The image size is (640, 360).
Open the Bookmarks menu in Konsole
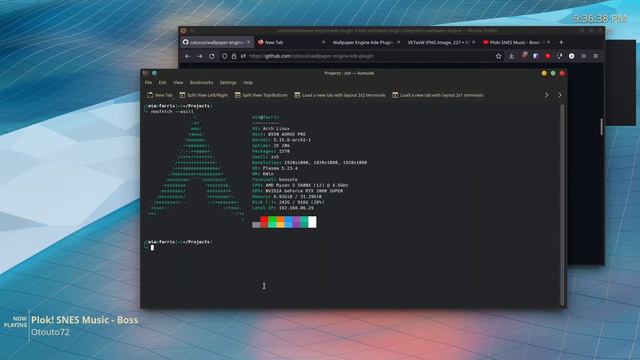[202, 82]
